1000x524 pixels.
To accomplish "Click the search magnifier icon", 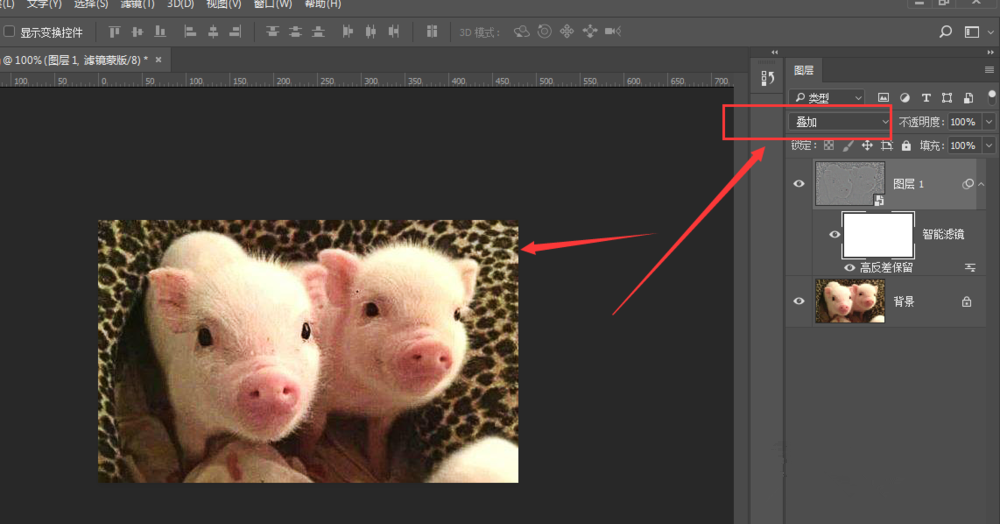I will tap(946, 32).
